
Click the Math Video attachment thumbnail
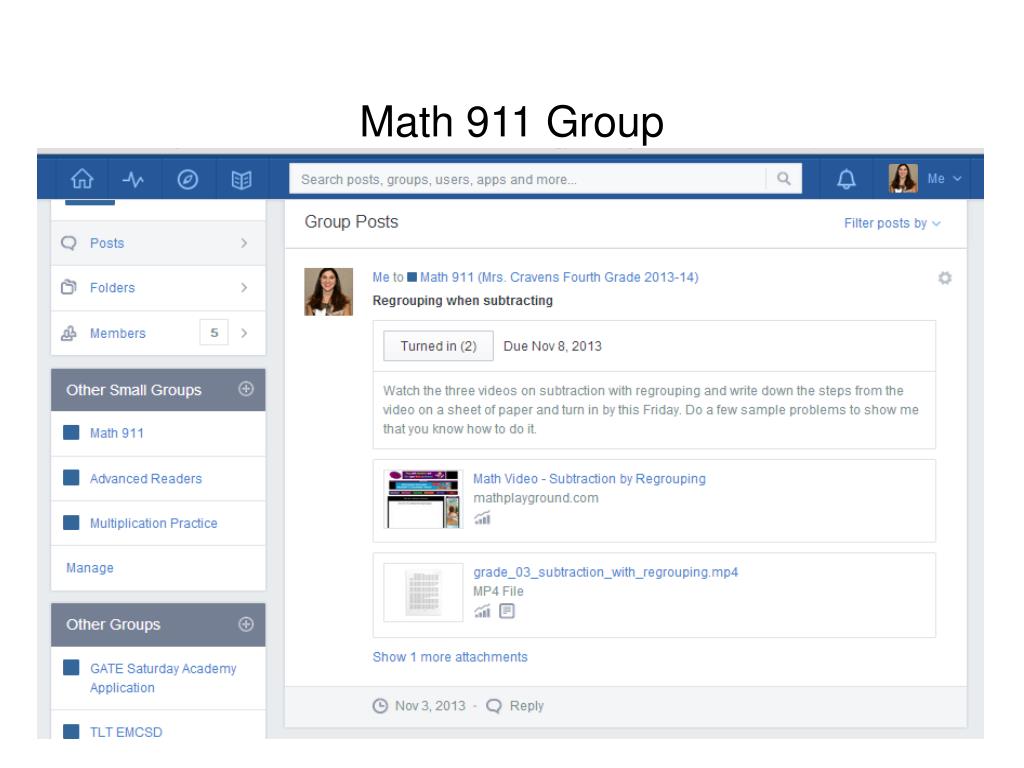click(423, 500)
